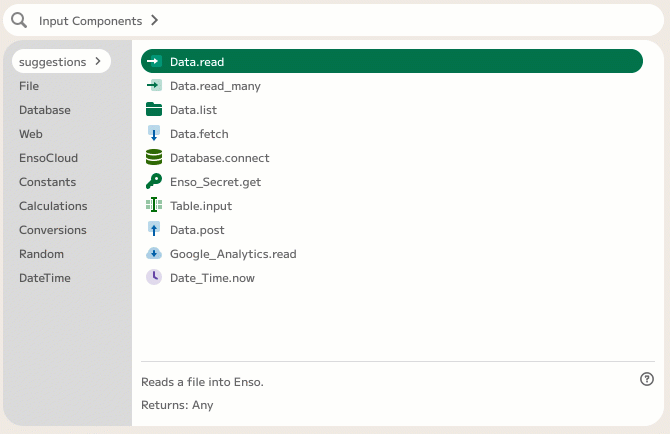
Task: Click the Input Components breadcrumb
Action: pos(90,21)
